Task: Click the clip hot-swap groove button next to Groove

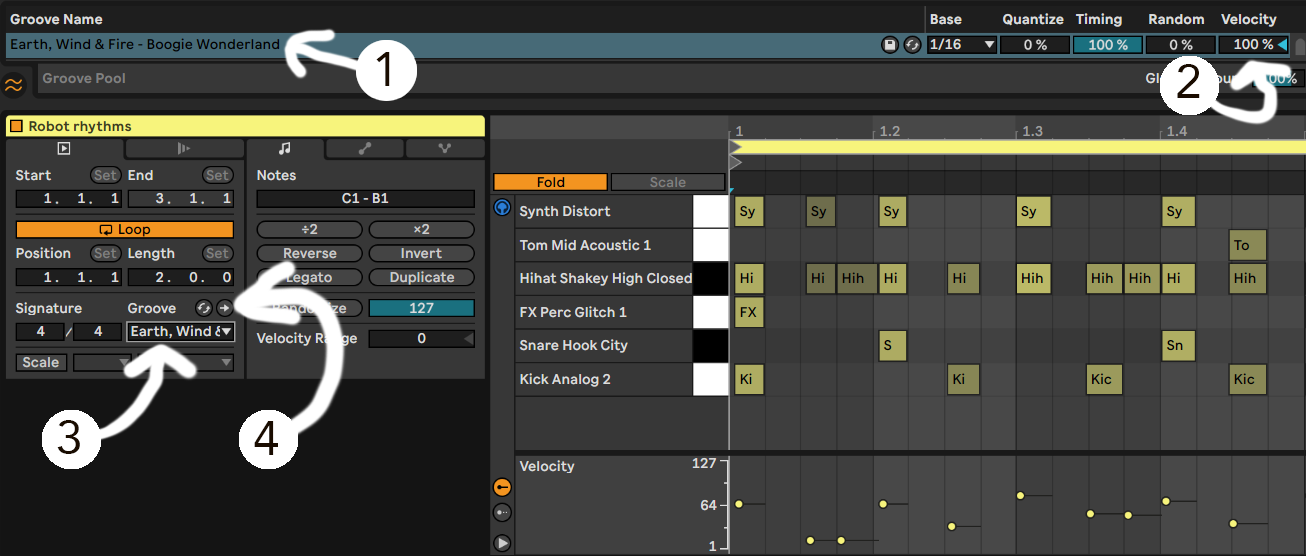Action: 203,308
